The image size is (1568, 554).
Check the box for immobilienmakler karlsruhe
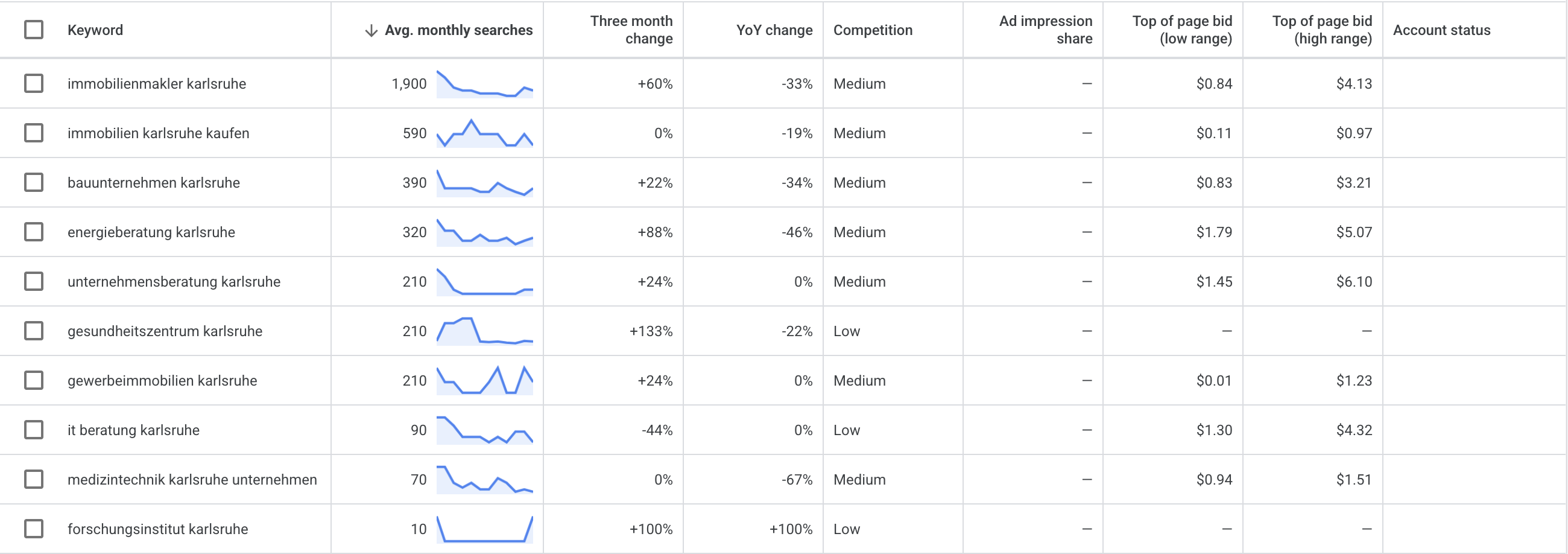click(34, 83)
